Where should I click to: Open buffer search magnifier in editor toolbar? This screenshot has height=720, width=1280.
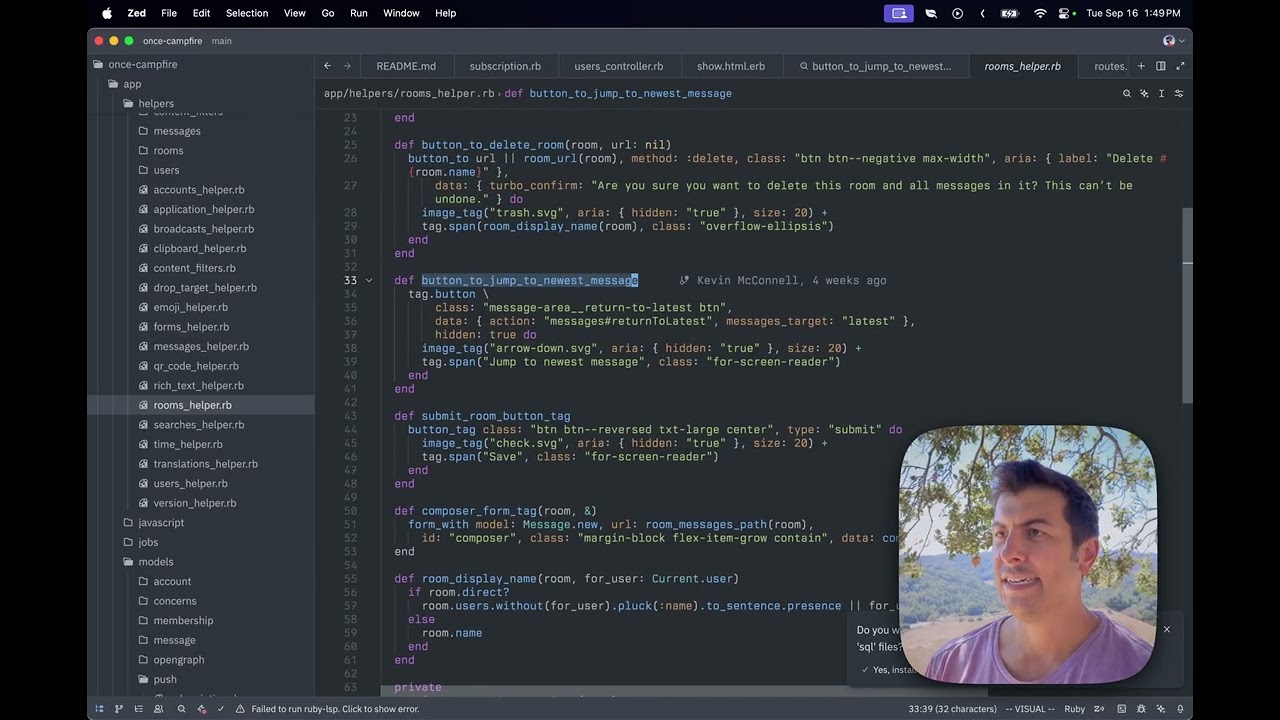point(1126,93)
